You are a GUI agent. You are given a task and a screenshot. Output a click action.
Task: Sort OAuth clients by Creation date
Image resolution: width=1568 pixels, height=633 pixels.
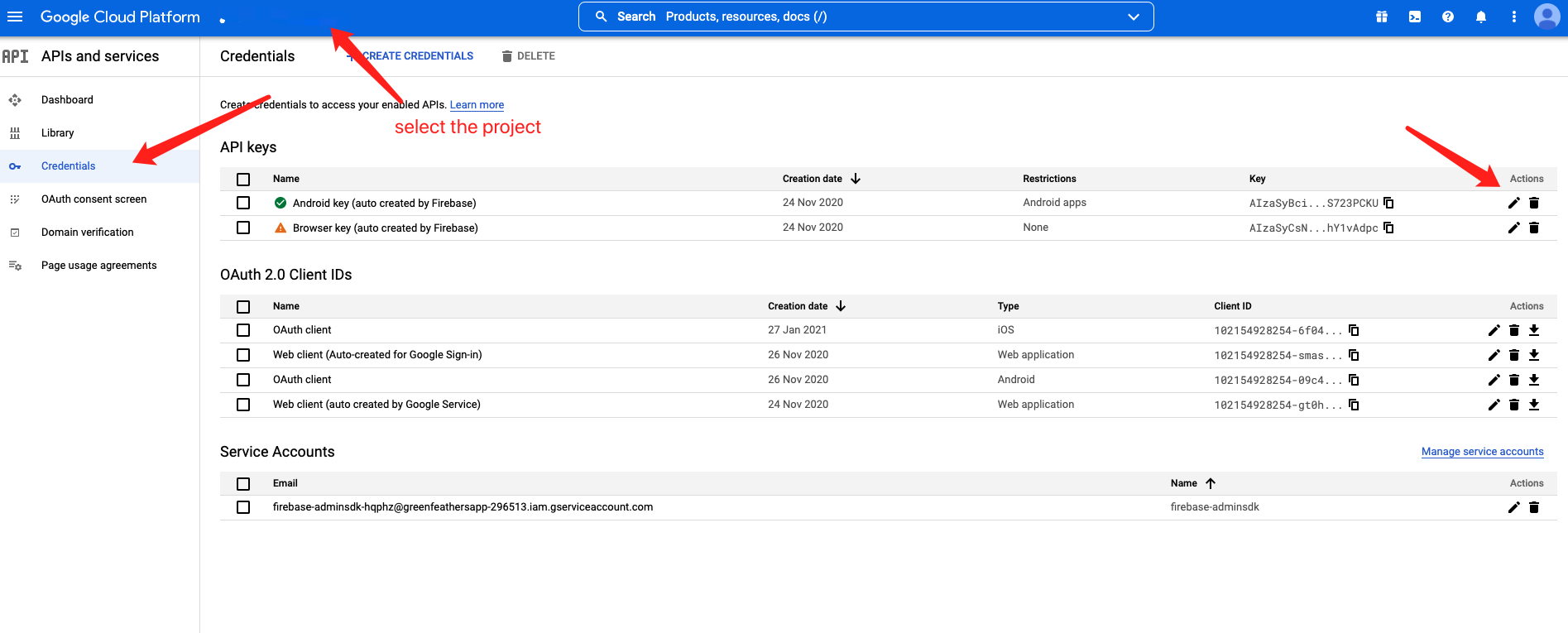click(806, 306)
